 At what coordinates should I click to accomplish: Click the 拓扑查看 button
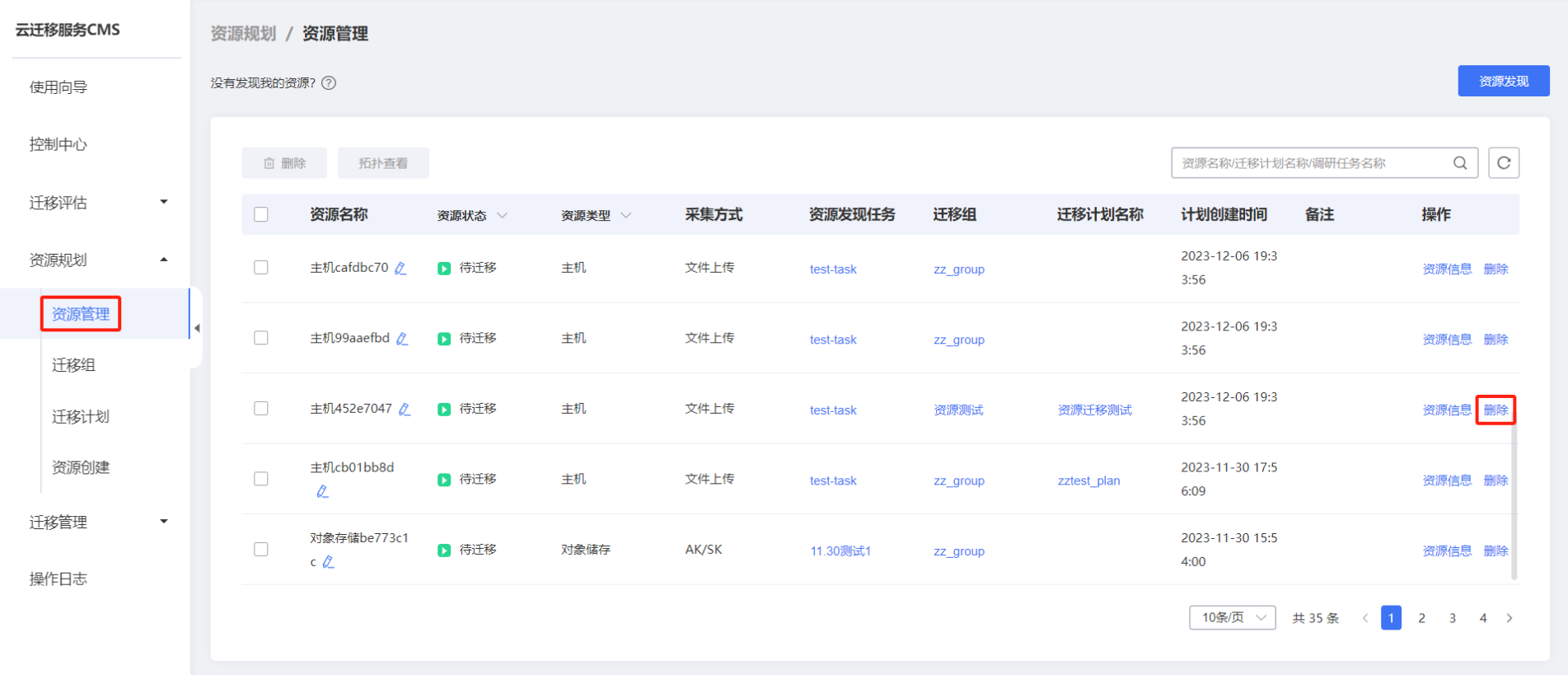pyautogui.click(x=383, y=163)
